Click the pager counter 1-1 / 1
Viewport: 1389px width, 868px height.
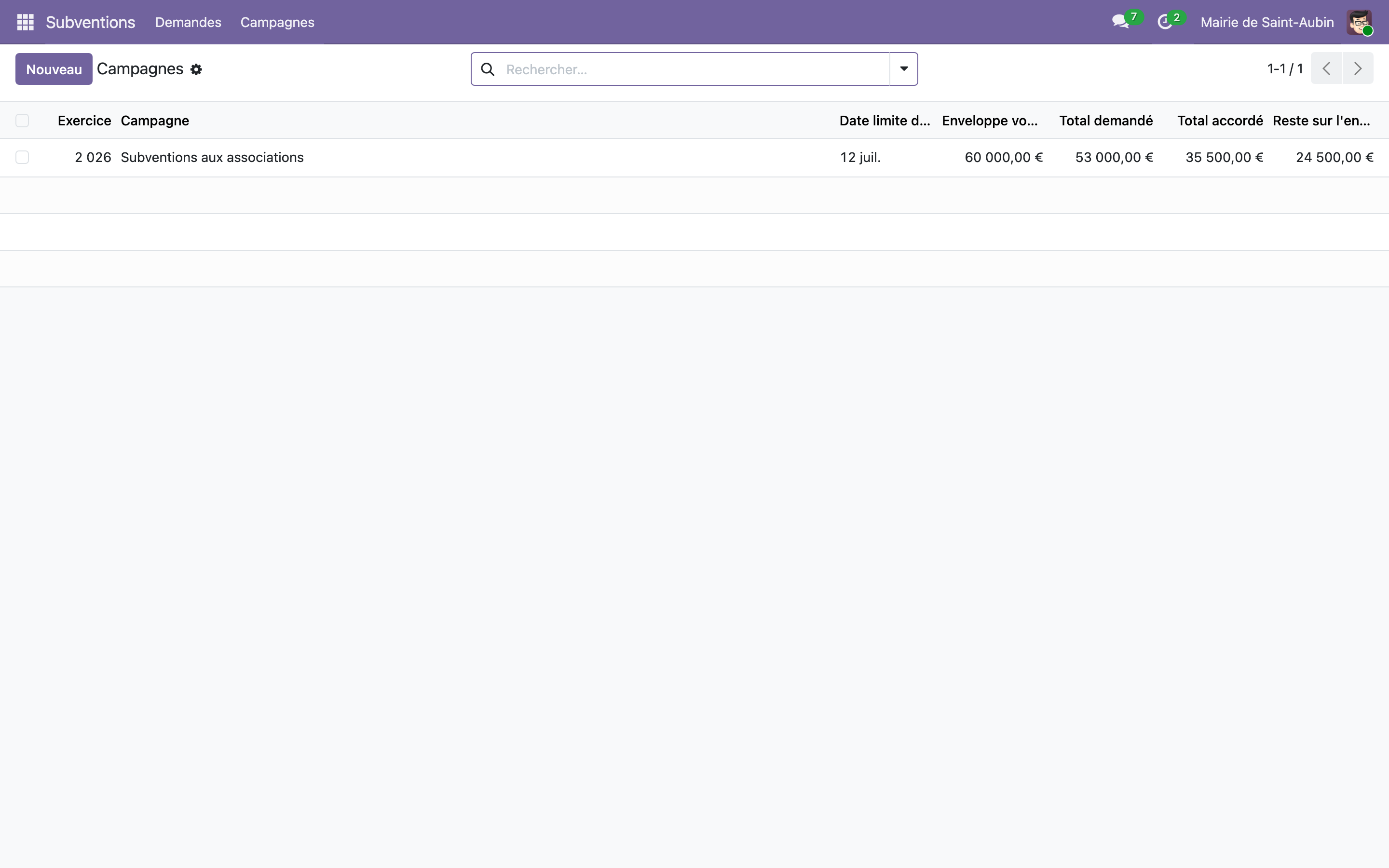(1284, 69)
